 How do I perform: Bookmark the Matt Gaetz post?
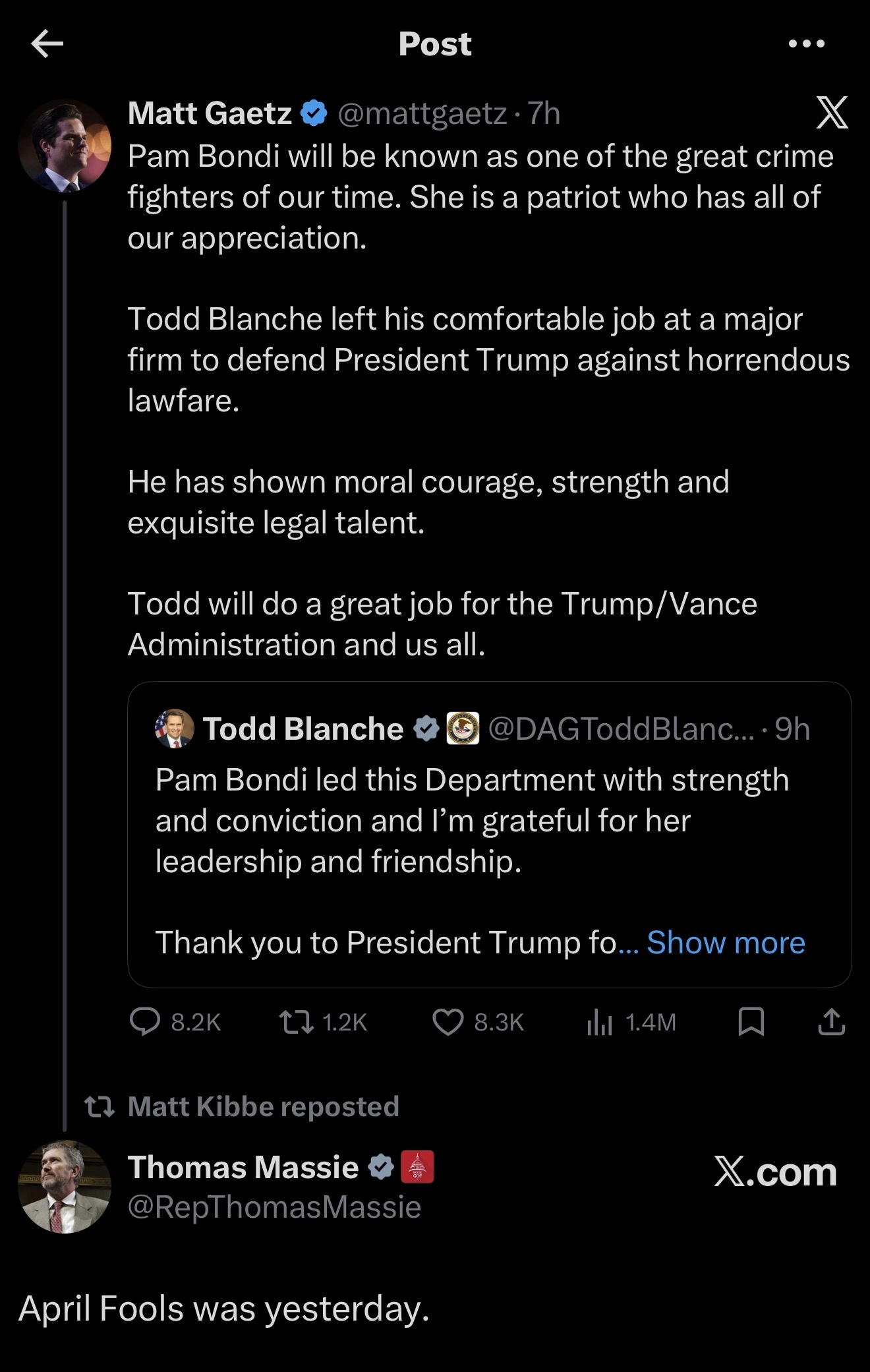click(x=751, y=1022)
